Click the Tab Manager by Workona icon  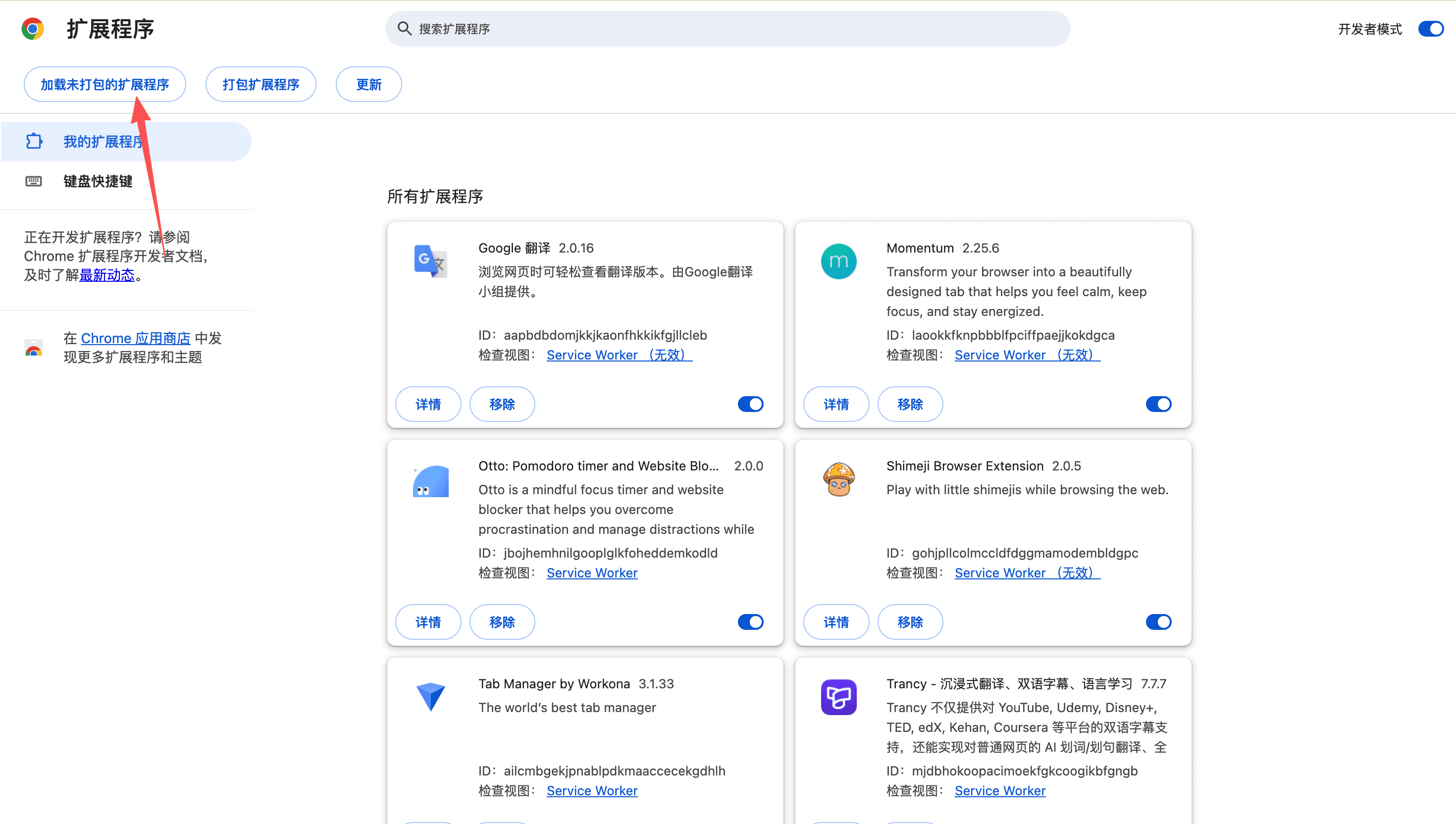point(430,696)
